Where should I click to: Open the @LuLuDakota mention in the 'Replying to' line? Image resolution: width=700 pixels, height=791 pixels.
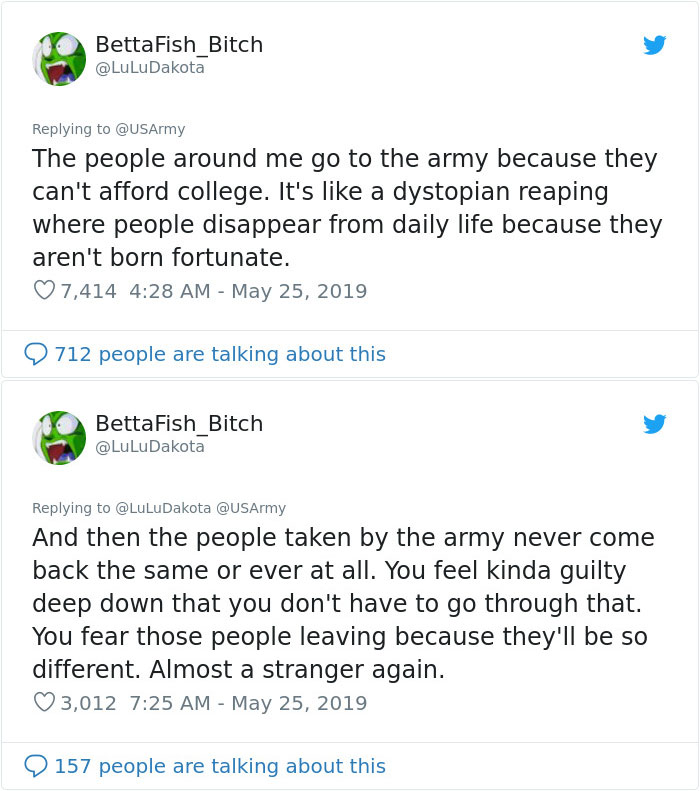coord(163,508)
